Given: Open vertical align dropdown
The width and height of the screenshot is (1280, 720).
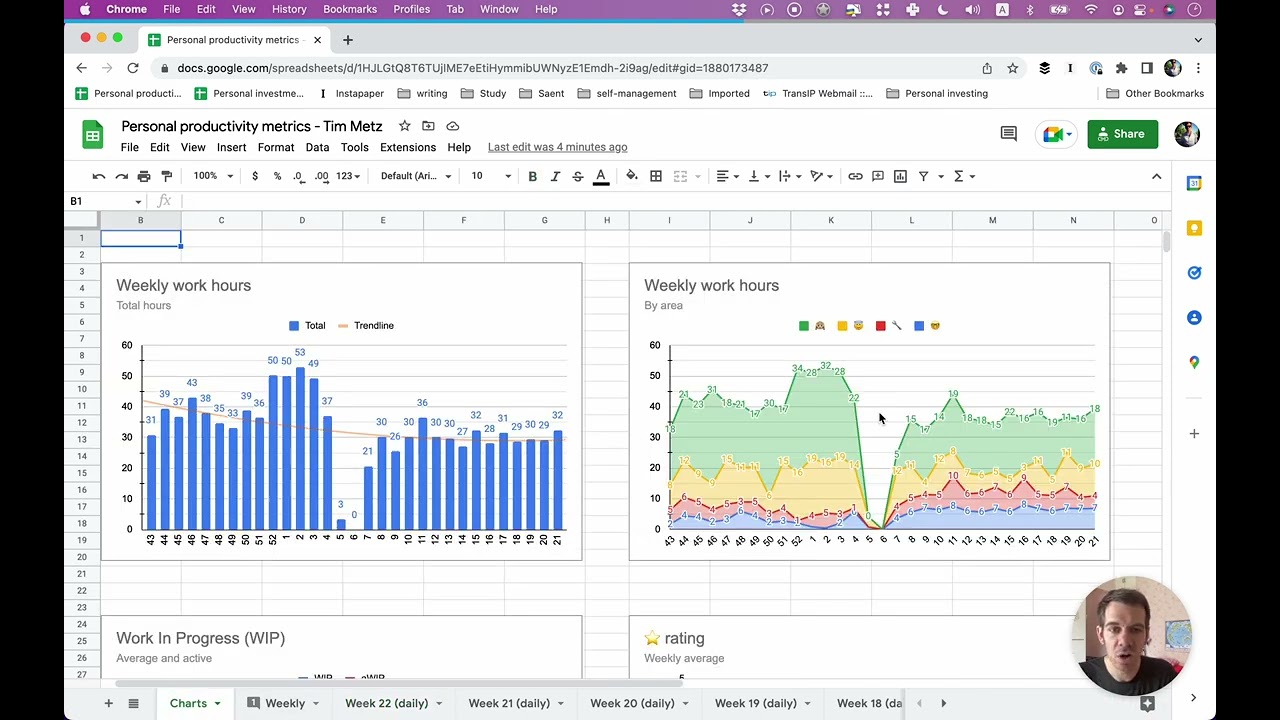Looking at the screenshot, I should click(x=758, y=176).
